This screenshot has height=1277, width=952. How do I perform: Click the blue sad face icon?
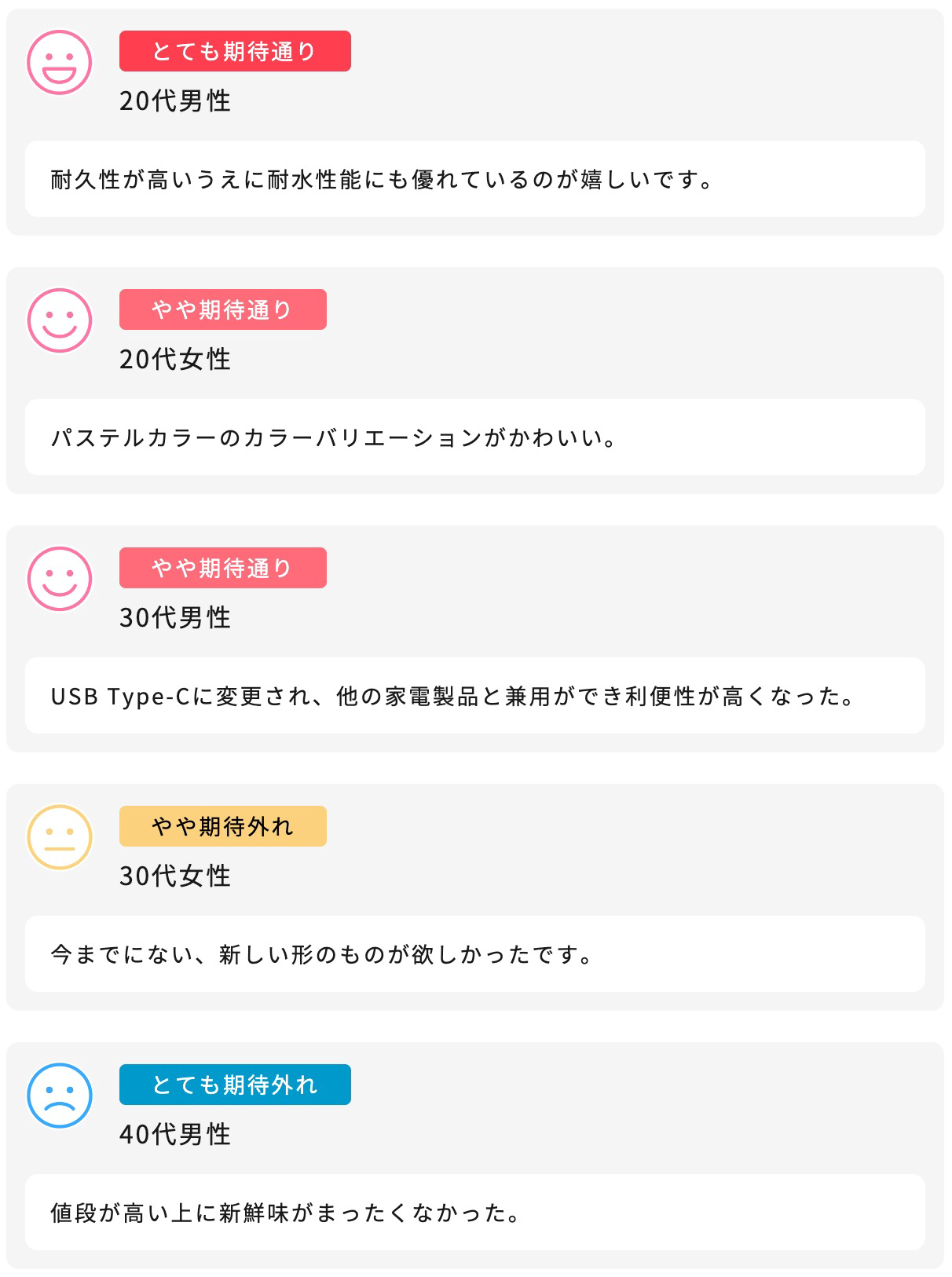tap(60, 1096)
